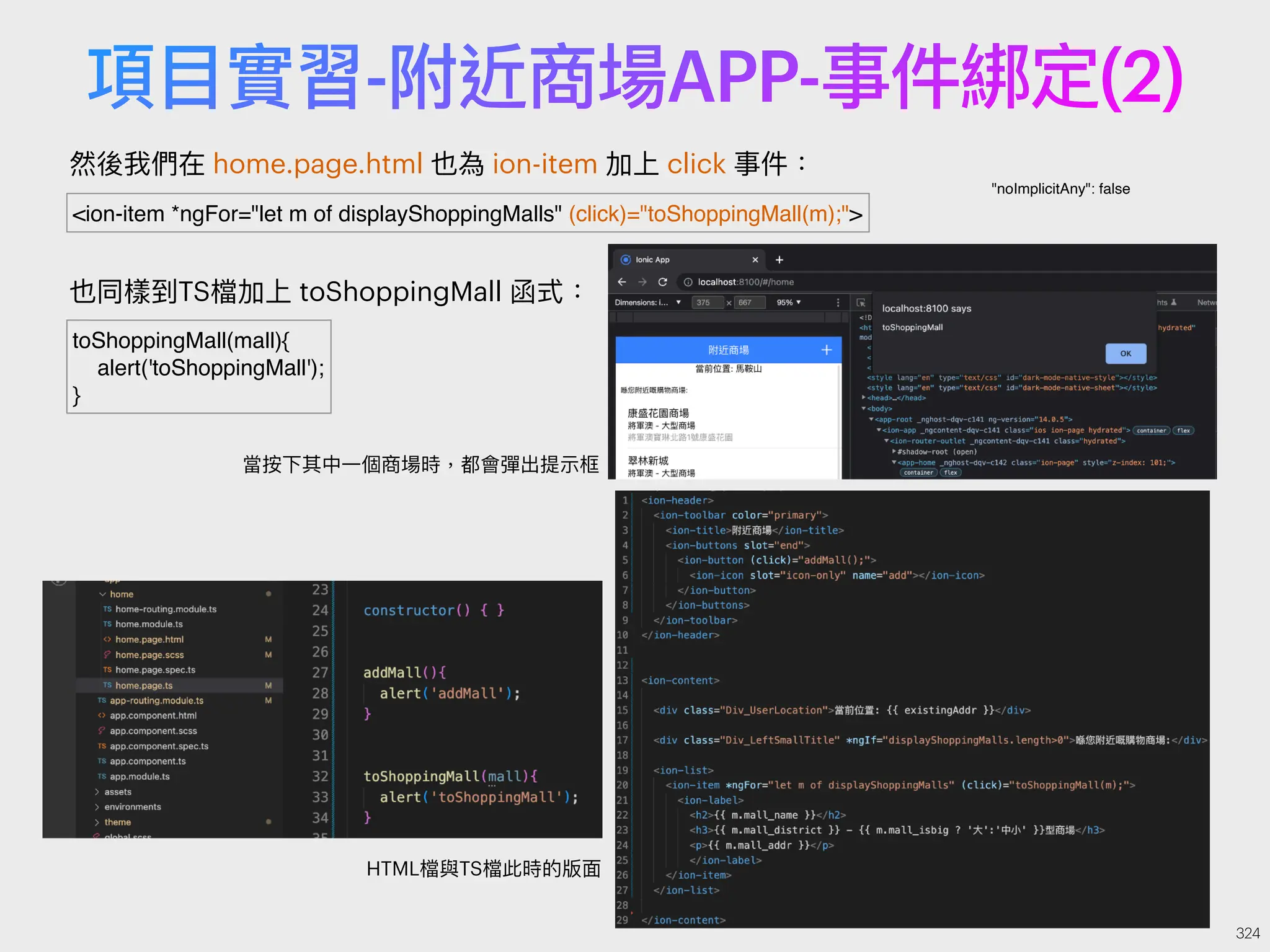Click the toShoppingMall(mall) function definition line
The width and height of the screenshot is (1270, 952).
451,776
